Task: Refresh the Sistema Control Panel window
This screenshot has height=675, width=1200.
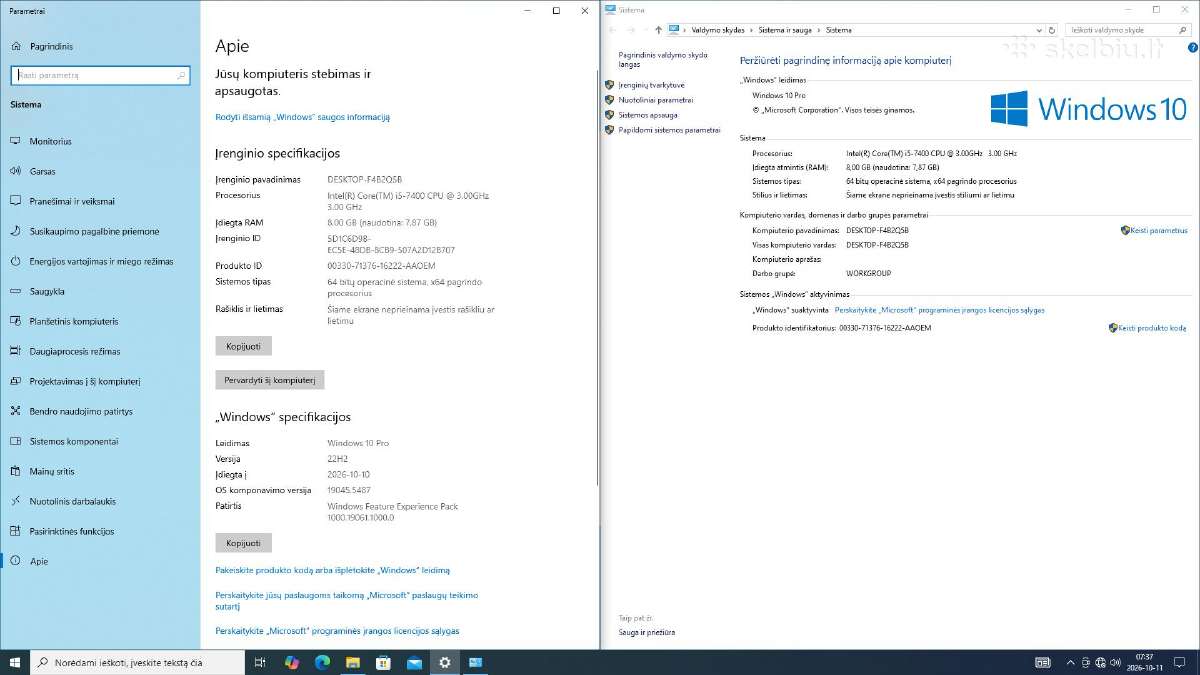Action: (x=1051, y=30)
